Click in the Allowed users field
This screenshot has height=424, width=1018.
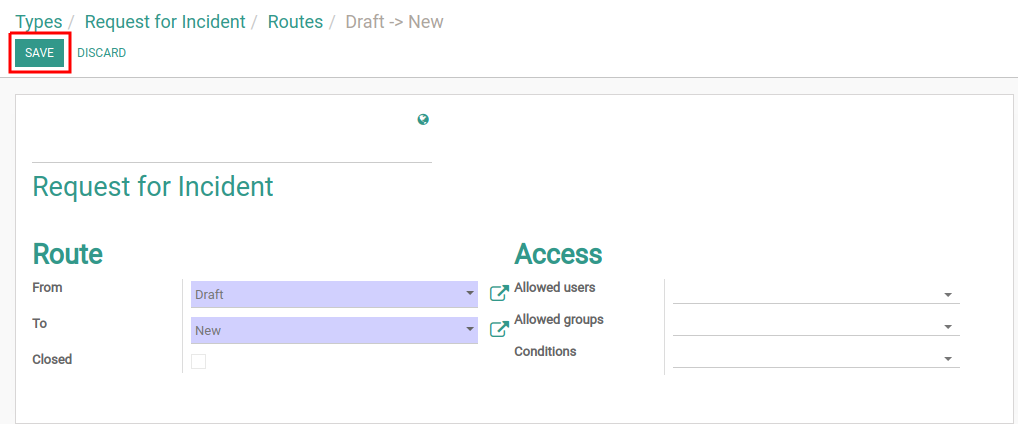816,294
